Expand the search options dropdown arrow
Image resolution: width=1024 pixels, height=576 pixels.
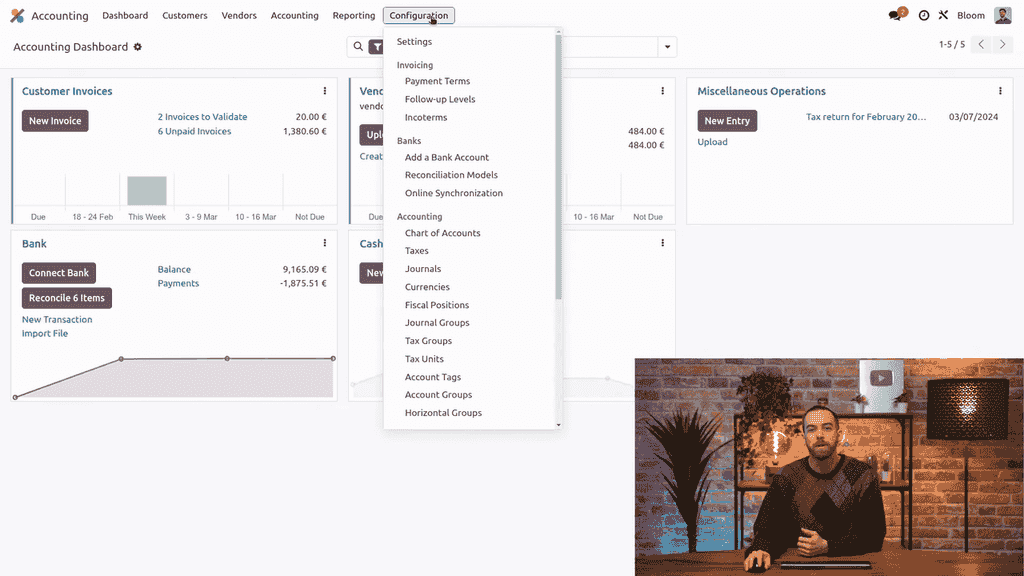(667, 47)
